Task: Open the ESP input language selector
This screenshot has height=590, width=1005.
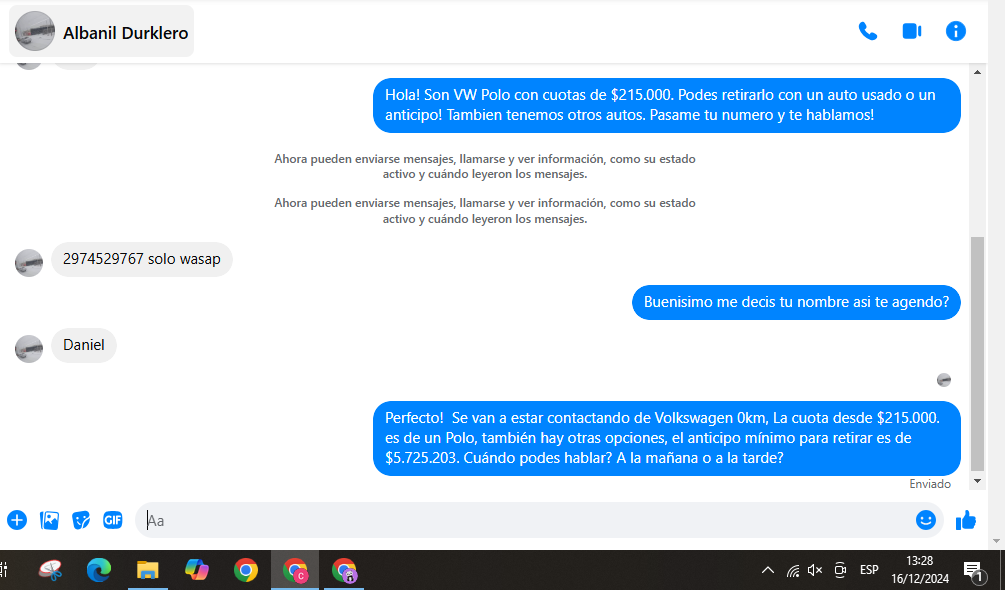Action: (x=869, y=570)
